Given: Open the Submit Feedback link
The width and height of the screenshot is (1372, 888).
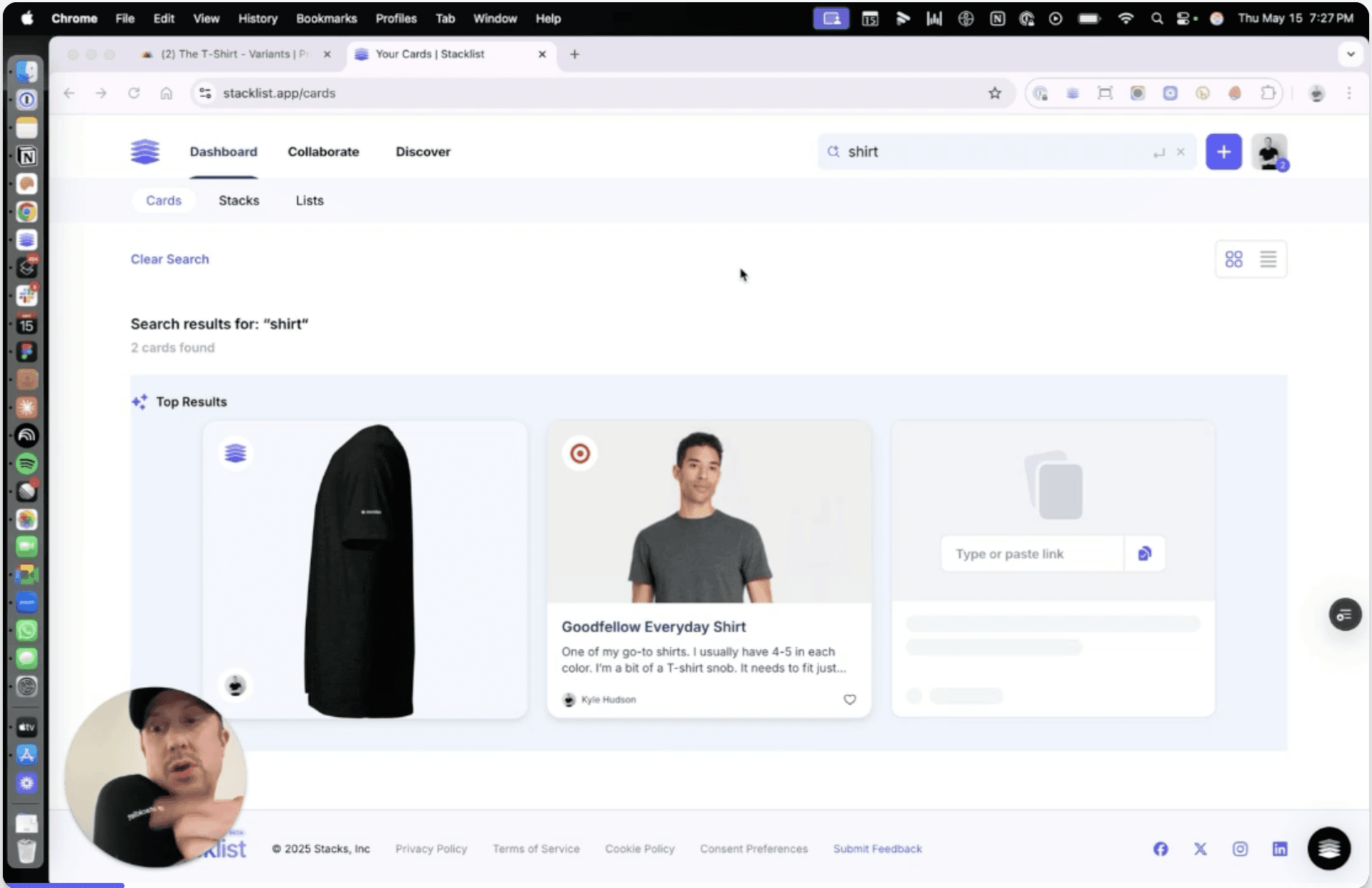Looking at the screenshot, I should click(877, 849).
